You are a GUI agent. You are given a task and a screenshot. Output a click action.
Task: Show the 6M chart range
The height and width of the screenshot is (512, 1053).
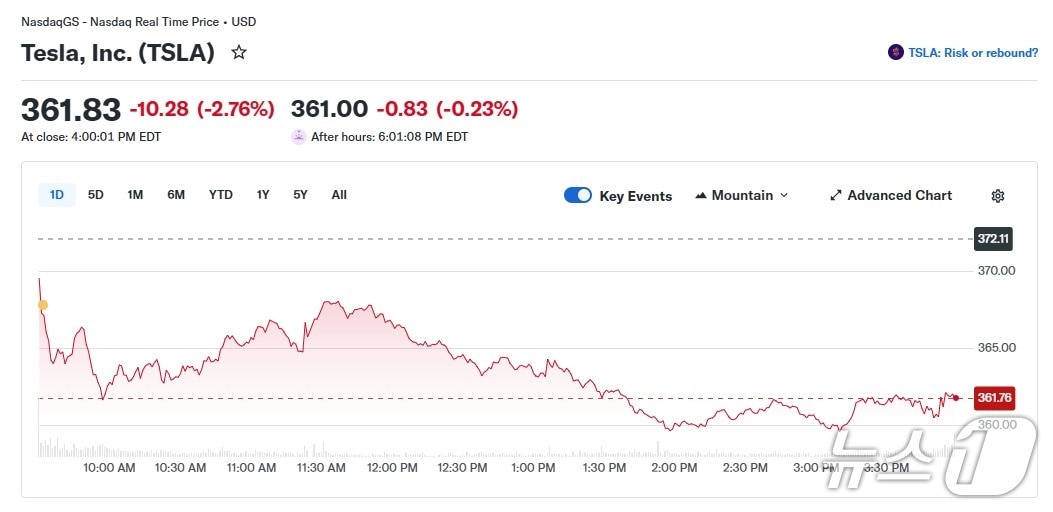(x=176, y=195)
